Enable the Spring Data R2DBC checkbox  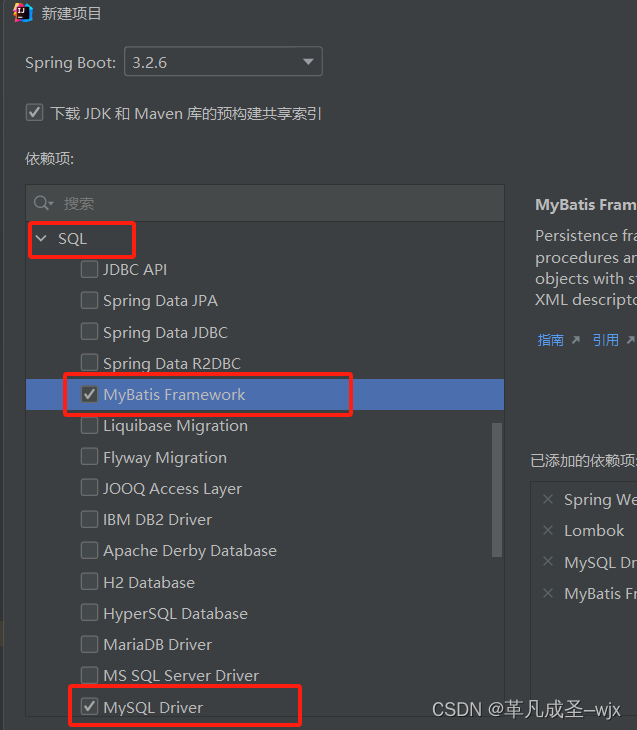point(89,363)
